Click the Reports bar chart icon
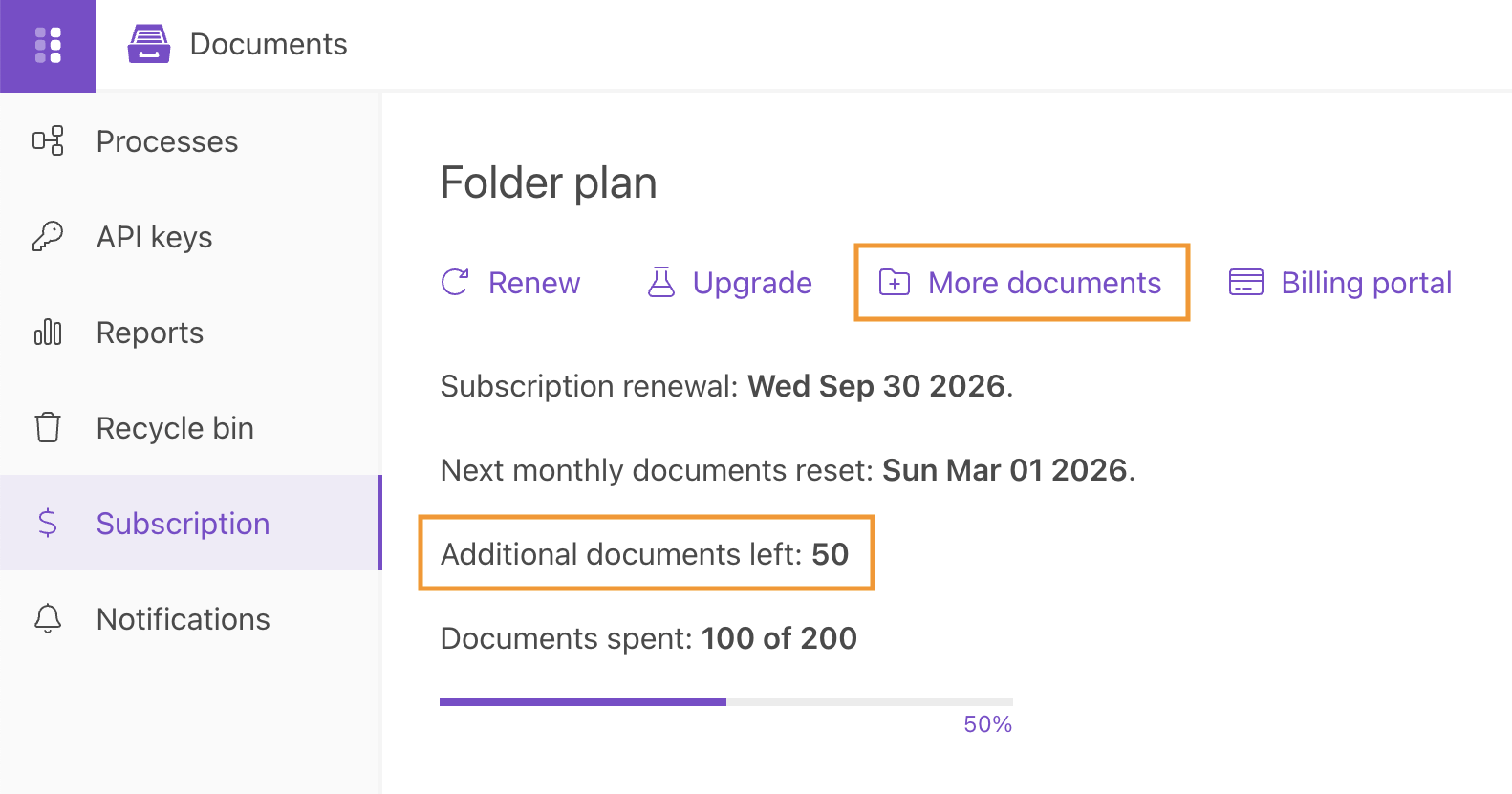Screen dimensions: 1512x794 [48, 333]
